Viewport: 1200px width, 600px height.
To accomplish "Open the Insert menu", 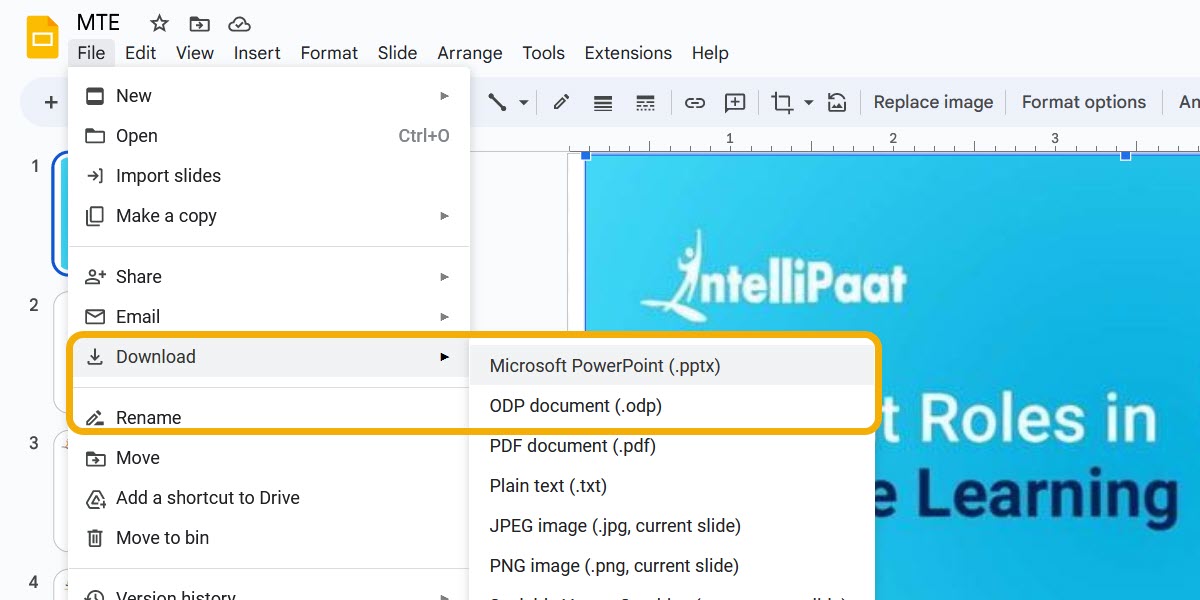I will tap(257, 53).
